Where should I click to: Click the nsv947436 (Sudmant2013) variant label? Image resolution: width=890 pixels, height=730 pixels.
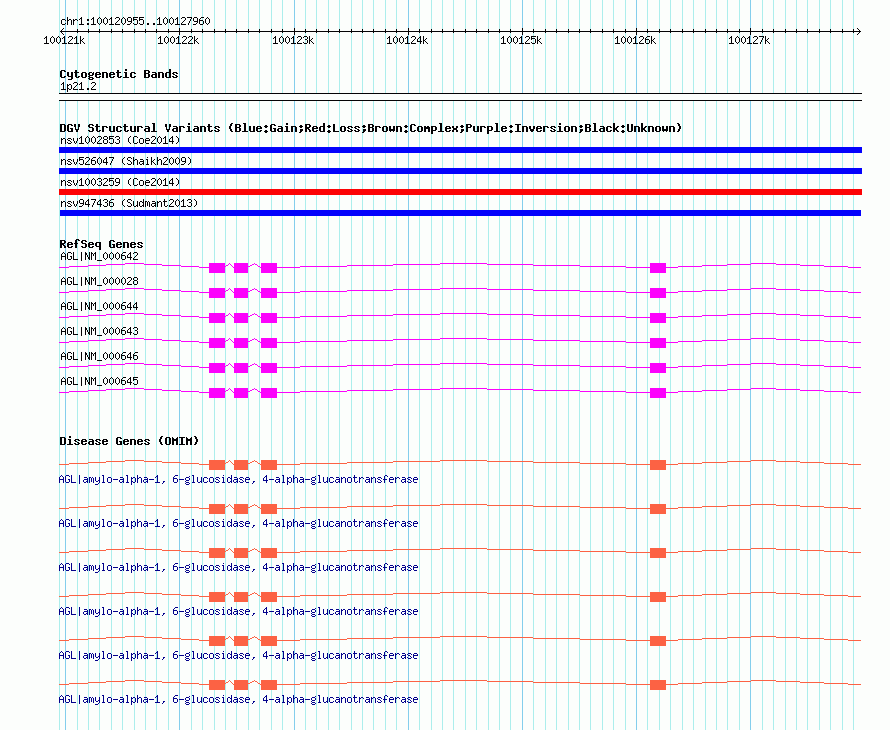[x=129, y=203]
